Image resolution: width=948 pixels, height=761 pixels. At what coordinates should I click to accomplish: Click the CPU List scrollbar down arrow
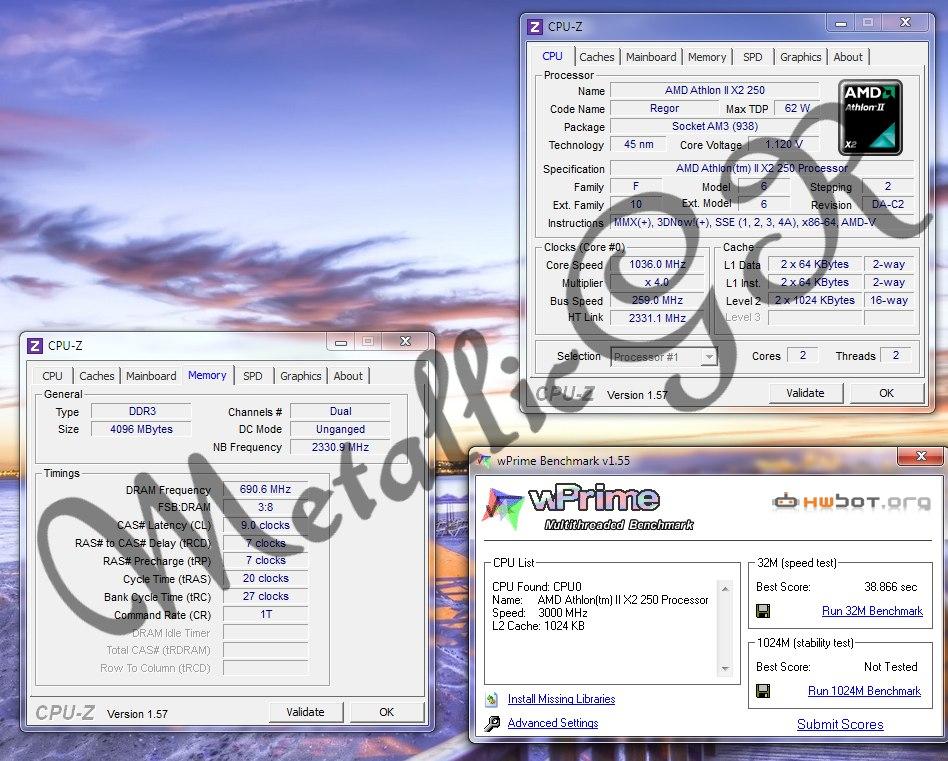tap(725, 669)
